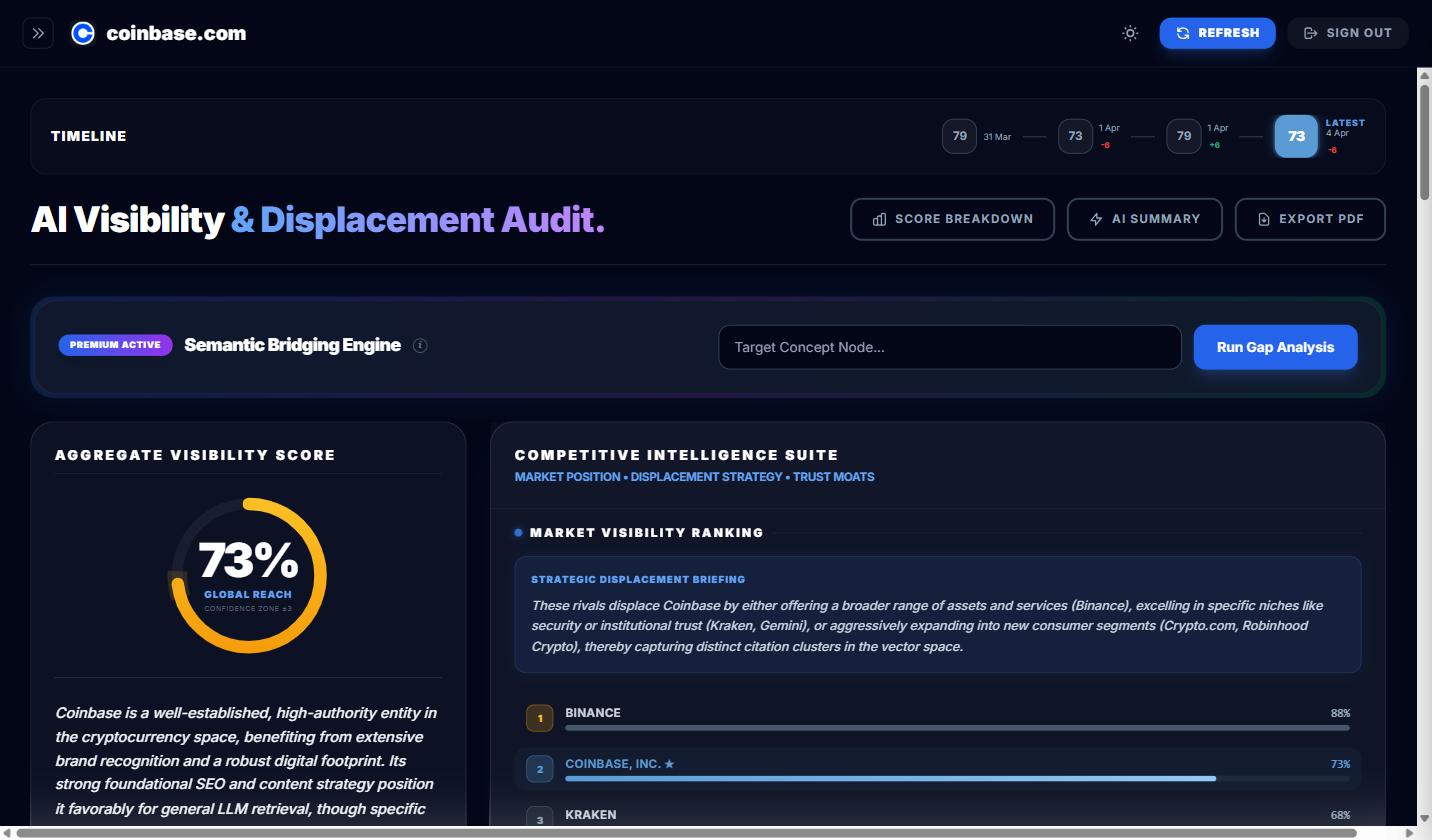Expand the sidebar with the double-chevron icon
Screen dimensions: 1432x840
point(37,32)
